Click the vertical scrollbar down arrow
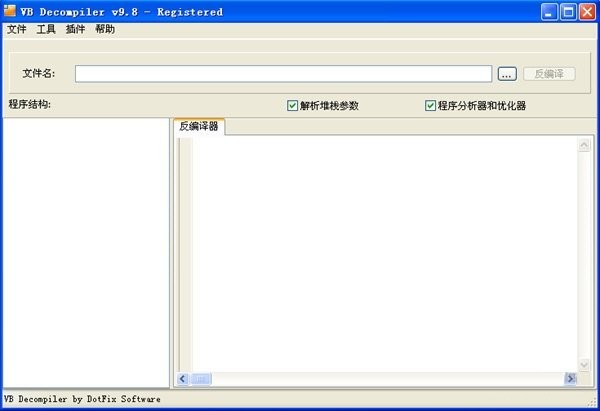600x411 pixels. [x=584, y=365]
